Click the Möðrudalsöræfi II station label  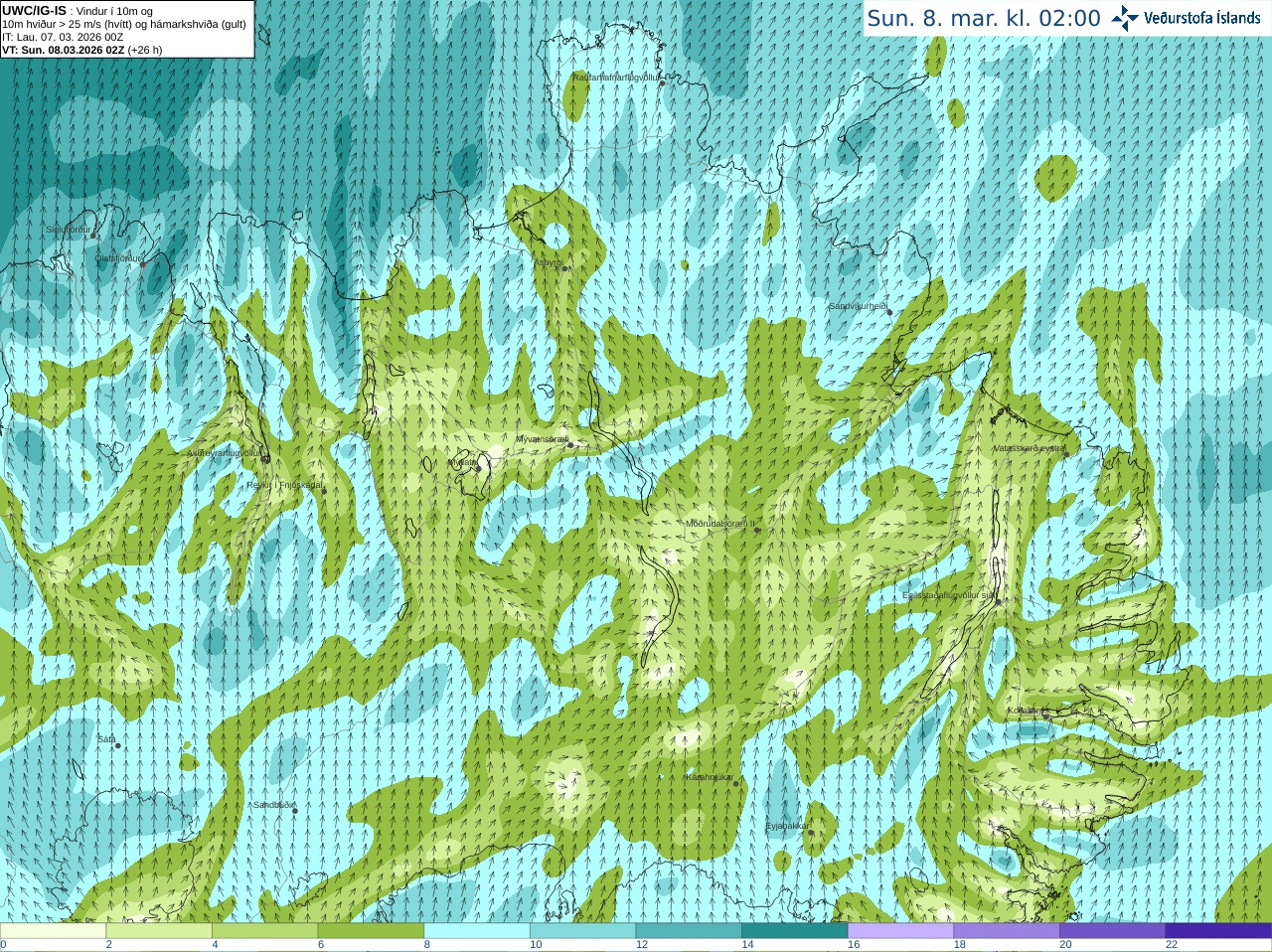pyautogui.click(x=720, y=523)
